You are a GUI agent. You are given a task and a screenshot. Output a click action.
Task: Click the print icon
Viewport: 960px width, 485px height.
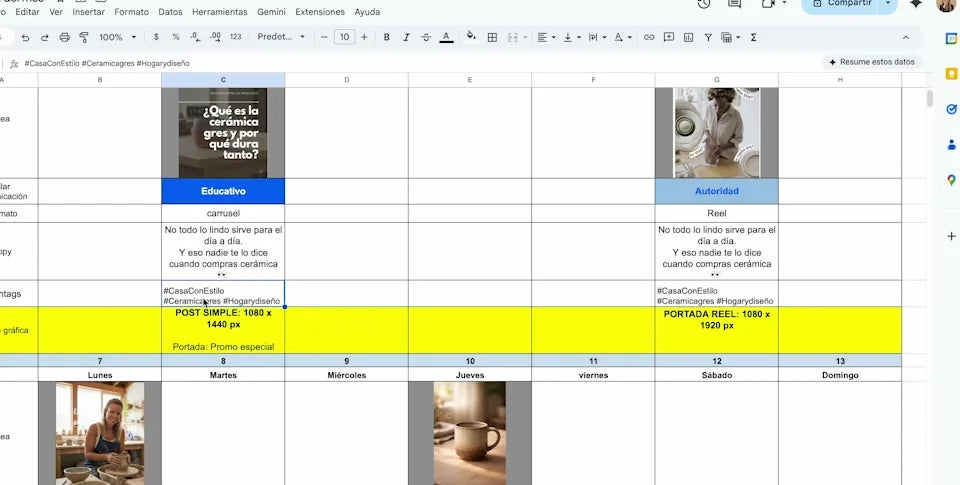pos(64,37)
